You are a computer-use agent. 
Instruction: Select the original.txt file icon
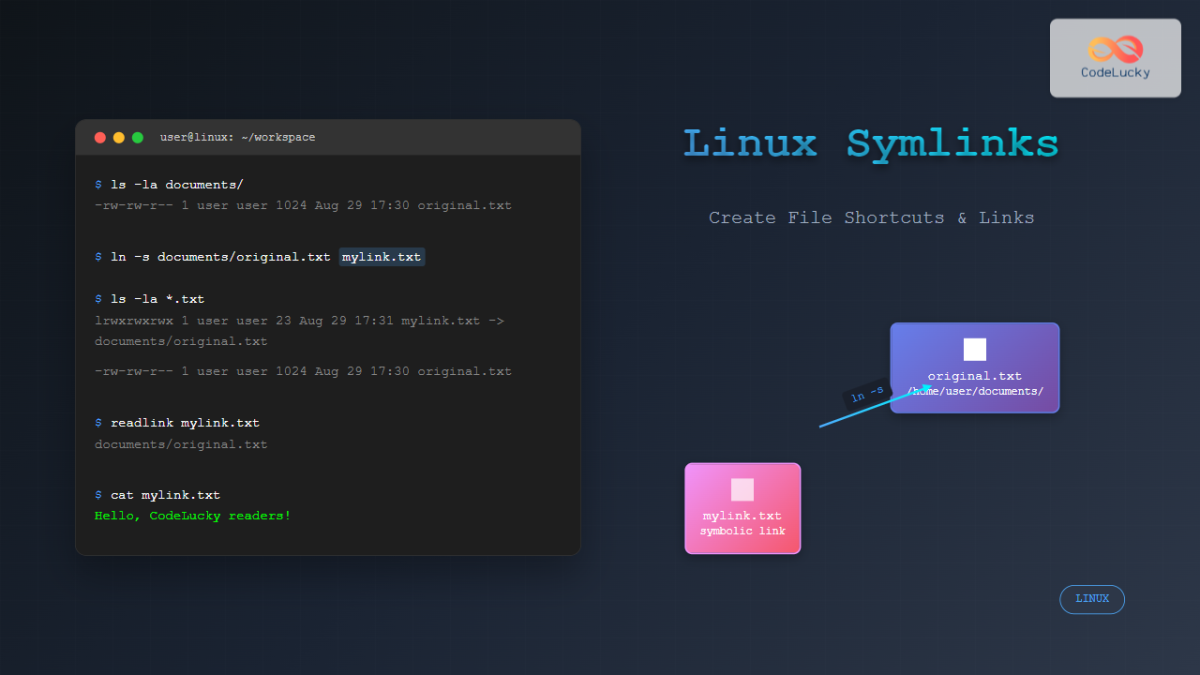974,368
